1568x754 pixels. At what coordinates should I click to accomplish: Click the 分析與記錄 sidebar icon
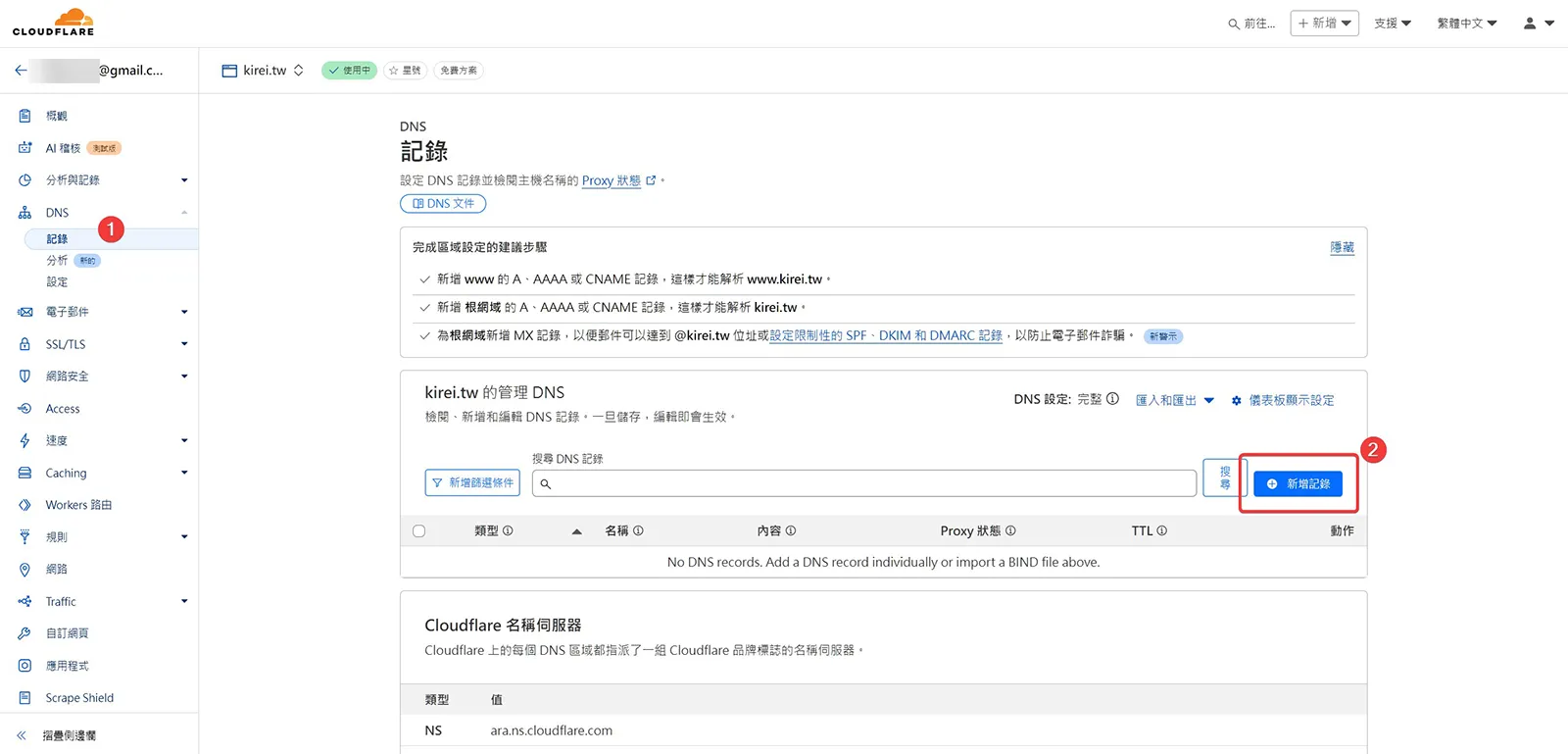(x=25, y=180)
